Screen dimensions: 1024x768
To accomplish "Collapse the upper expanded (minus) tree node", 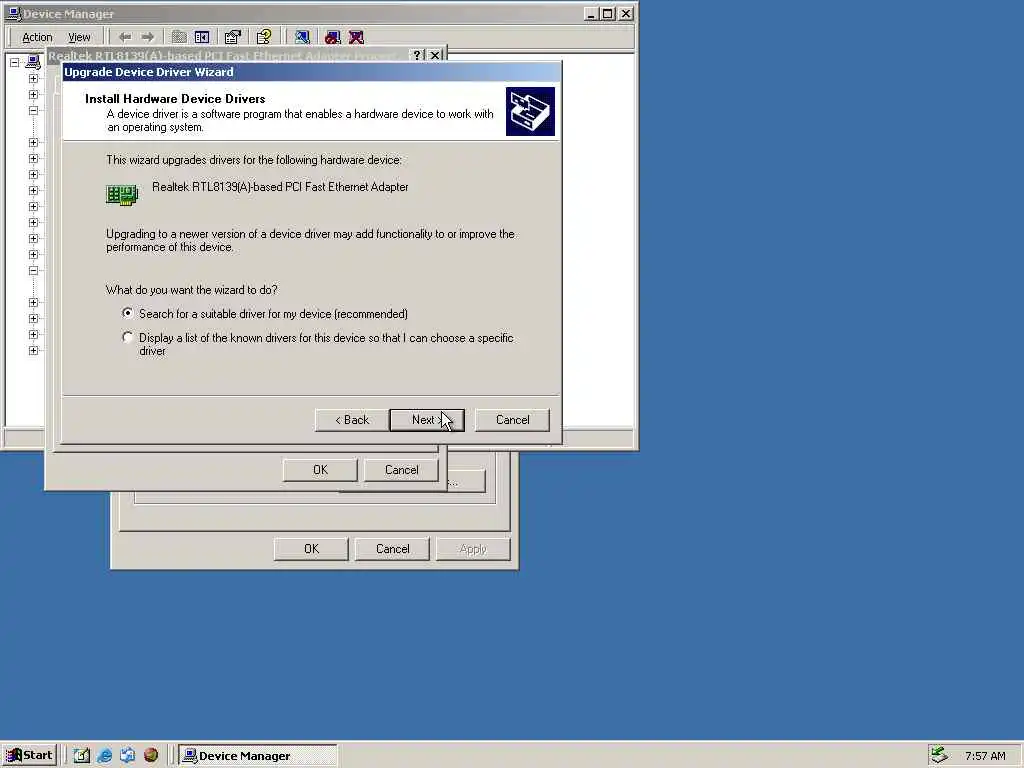I will pyautogui.click(x=33, y=110).
